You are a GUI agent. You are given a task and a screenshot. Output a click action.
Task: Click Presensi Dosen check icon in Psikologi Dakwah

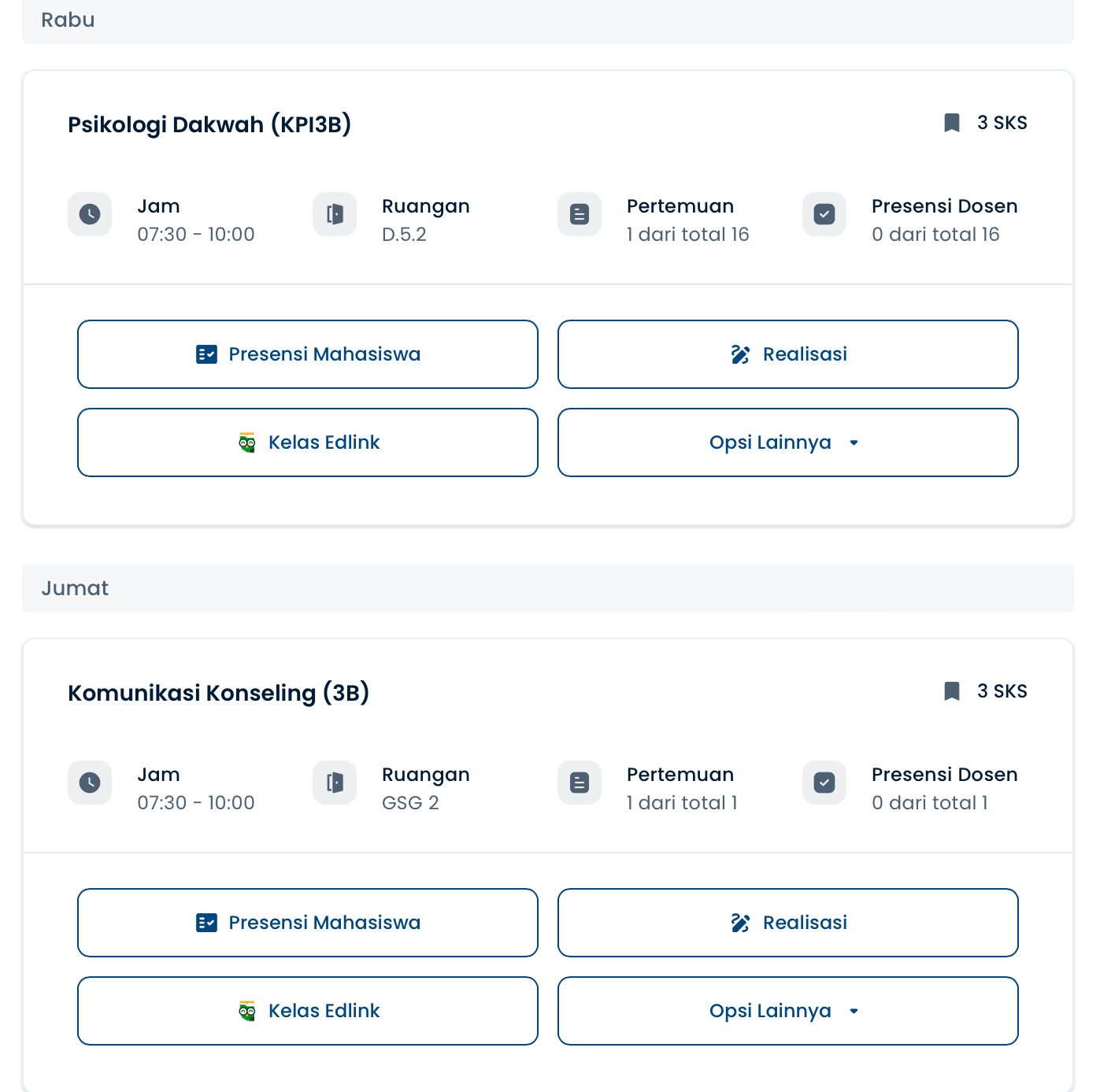(824, 214)
